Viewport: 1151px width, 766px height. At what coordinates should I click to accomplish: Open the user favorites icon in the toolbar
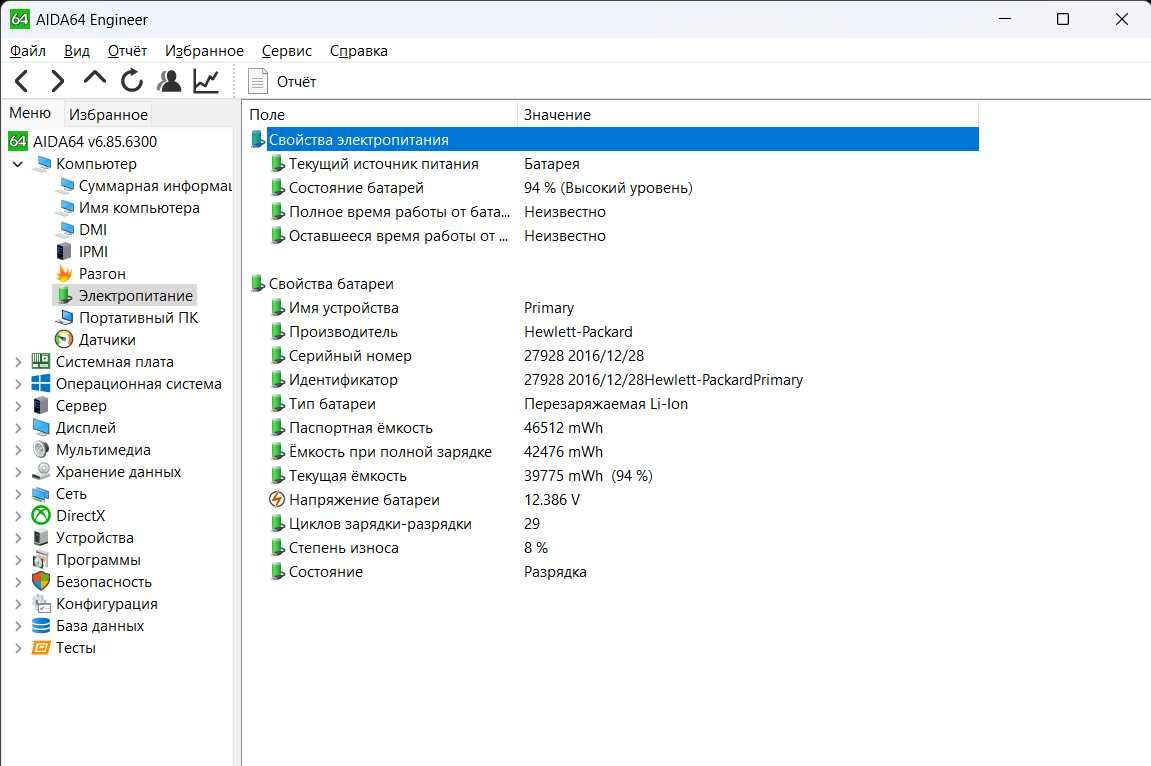pyautogui.click(x=170, y=81)
